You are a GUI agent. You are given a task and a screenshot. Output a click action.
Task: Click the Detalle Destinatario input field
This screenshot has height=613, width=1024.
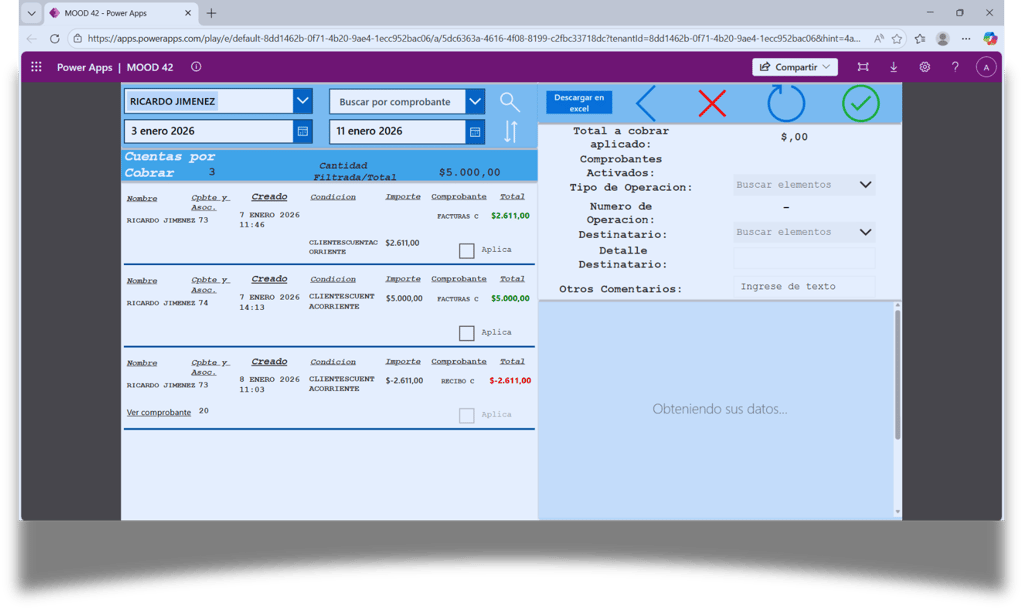[x=804, y=258]
